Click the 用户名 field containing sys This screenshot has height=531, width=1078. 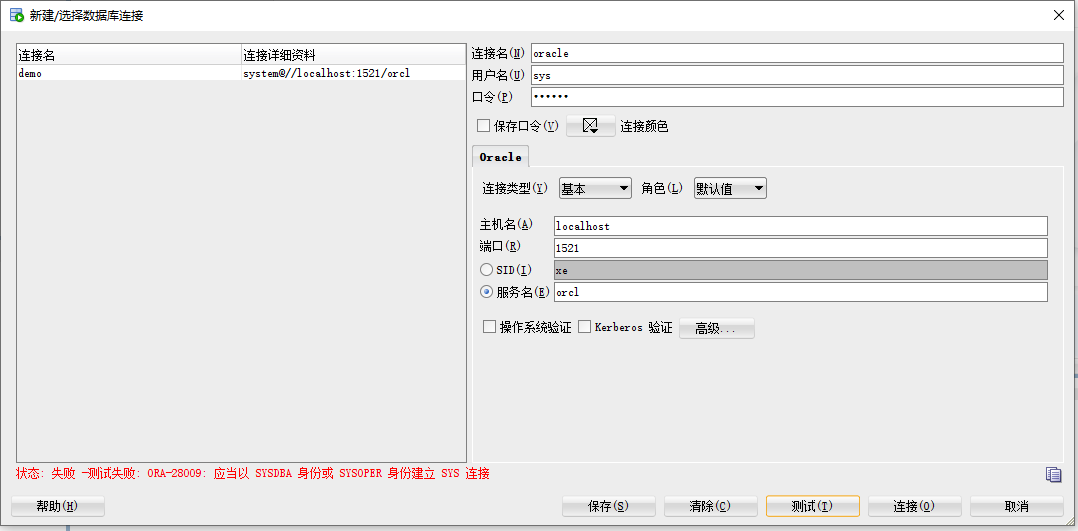pyautogui.click(x=797, y=75)
